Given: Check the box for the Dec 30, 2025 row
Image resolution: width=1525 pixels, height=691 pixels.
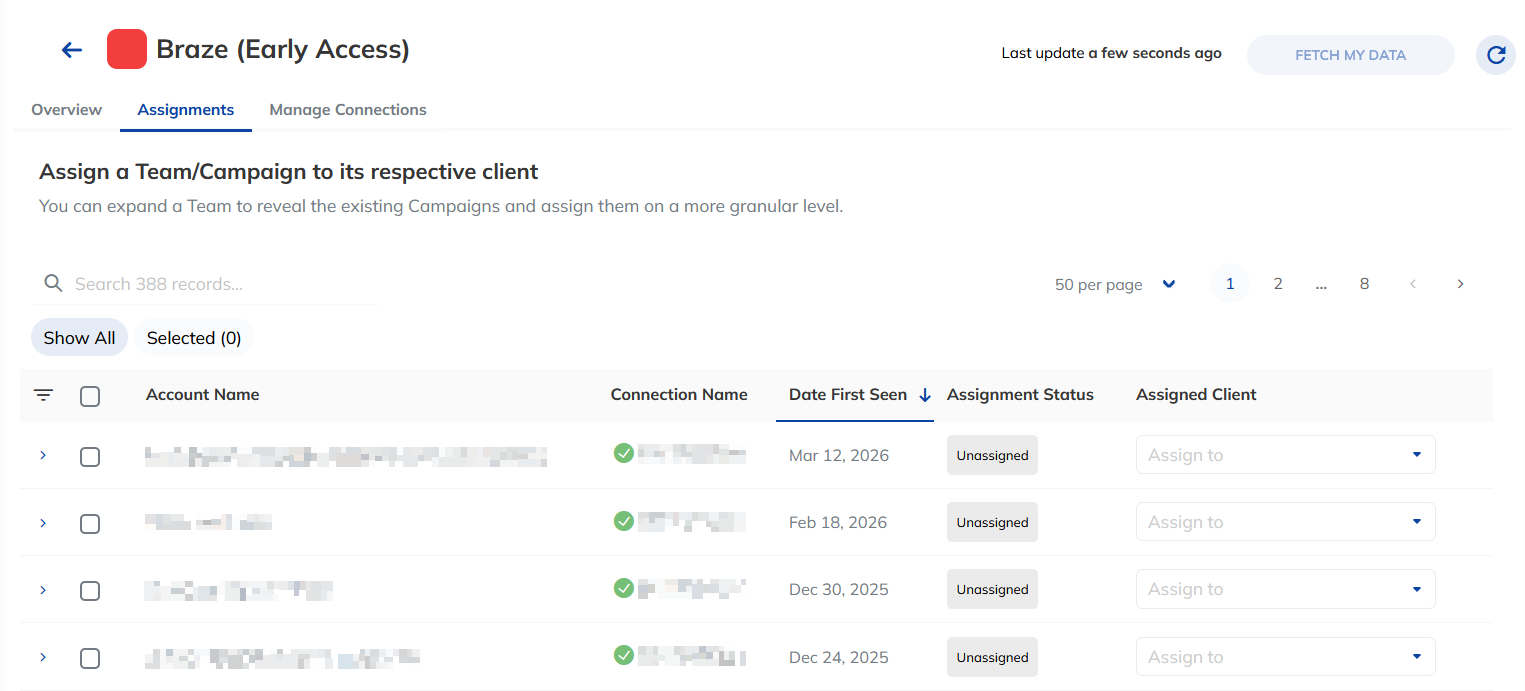Looking at the screenshot, I should [x=90, y=590].
